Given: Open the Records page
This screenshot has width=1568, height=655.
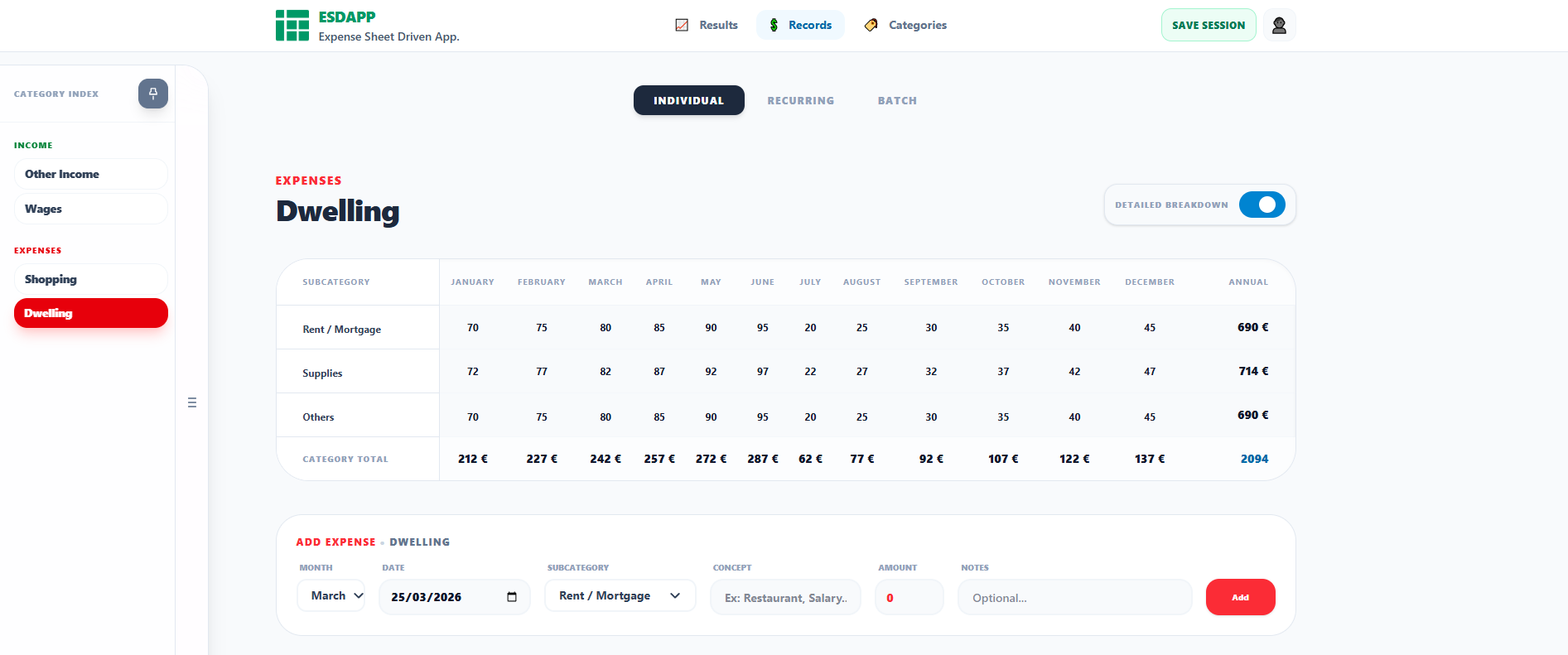Looking at the screenshot, I should pos(800,25).
